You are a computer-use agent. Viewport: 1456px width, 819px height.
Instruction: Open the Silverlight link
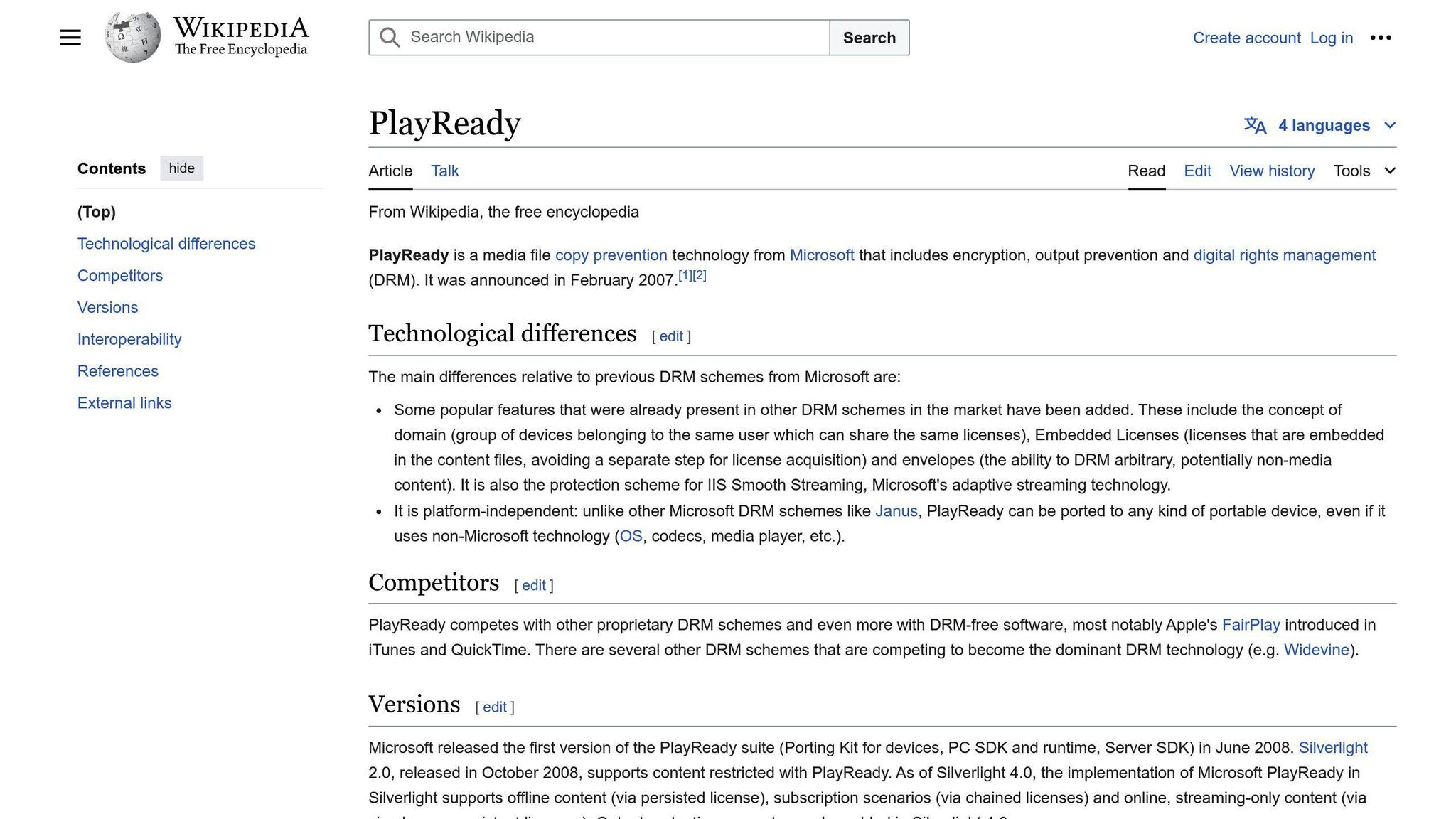(1333, 748)
